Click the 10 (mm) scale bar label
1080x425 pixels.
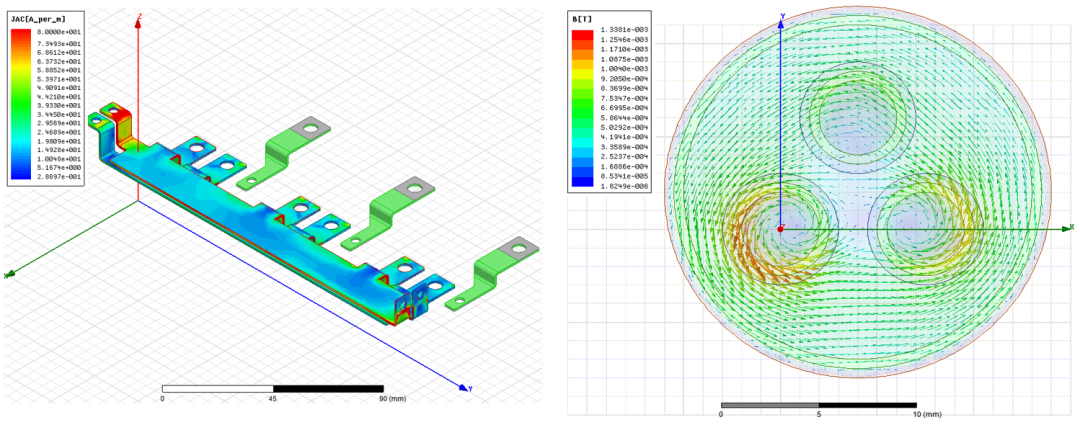926,415
